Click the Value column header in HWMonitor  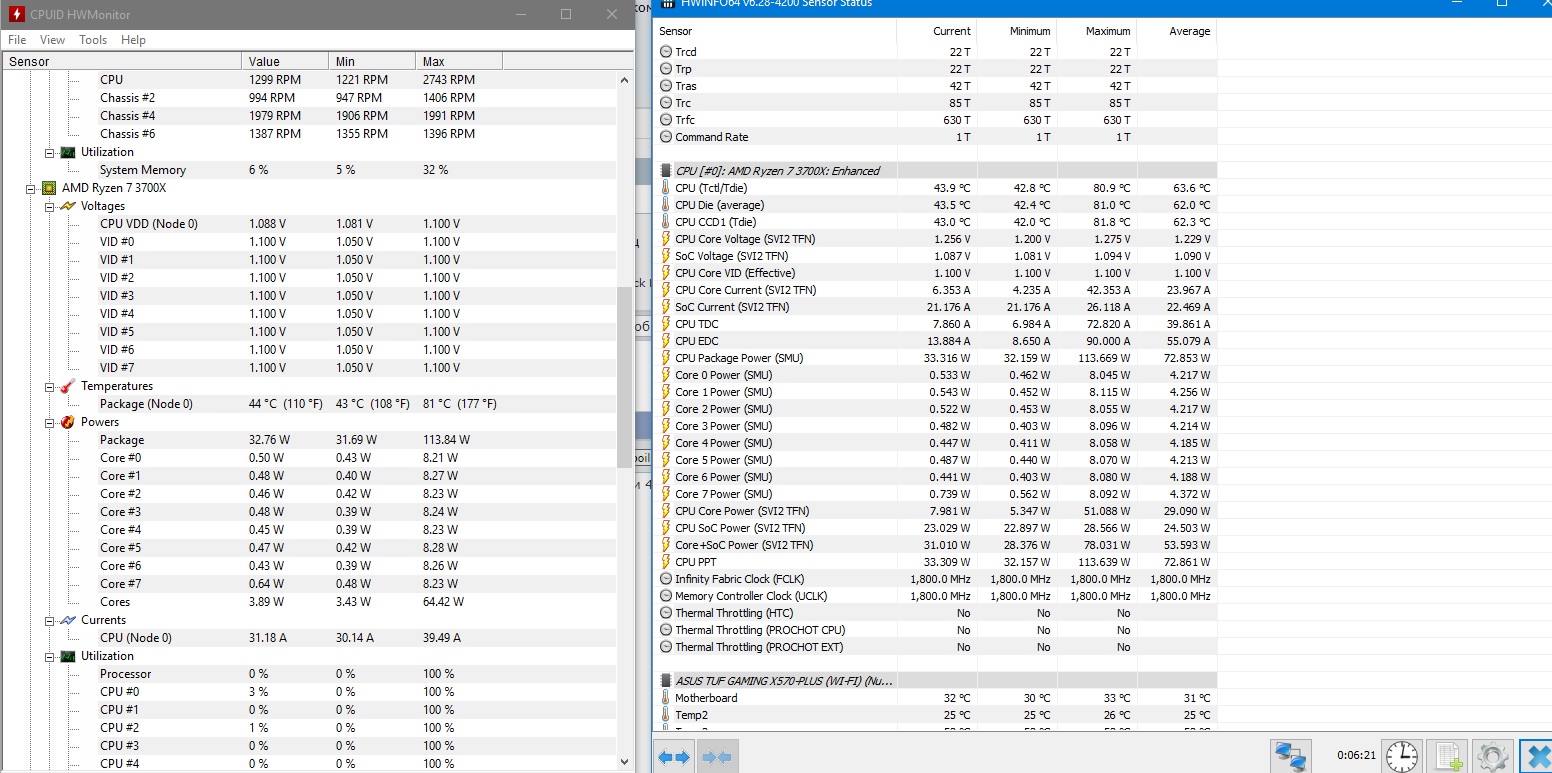pyautogui.click(x=285, y=61)
